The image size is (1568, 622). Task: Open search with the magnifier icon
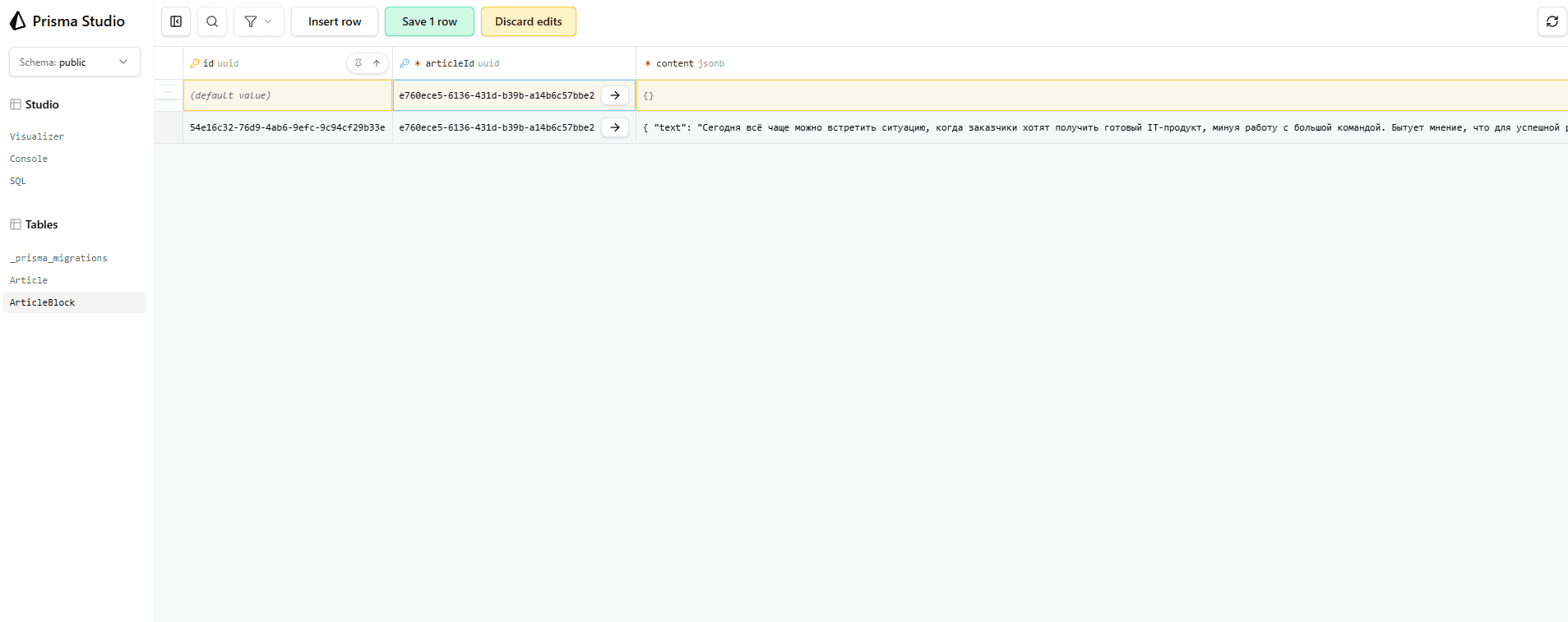(x=212, y=21)
